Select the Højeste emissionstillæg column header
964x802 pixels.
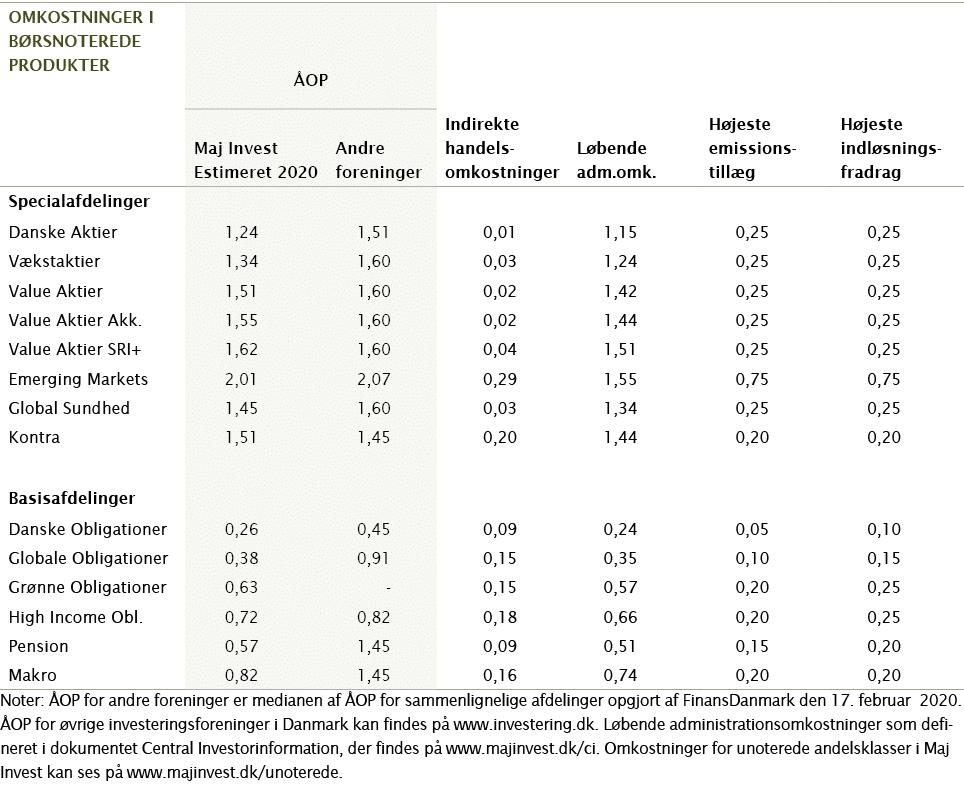[751, 148]
